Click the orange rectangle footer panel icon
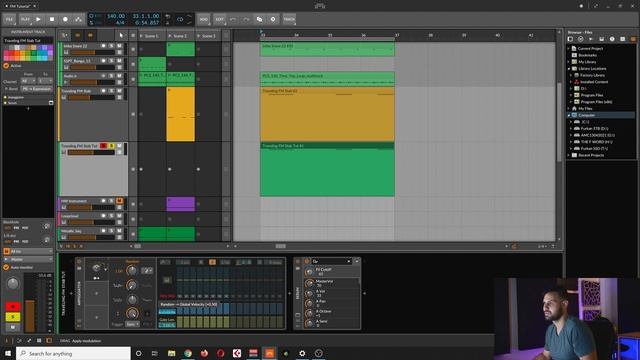640x360 pixels. coord(49,340)
